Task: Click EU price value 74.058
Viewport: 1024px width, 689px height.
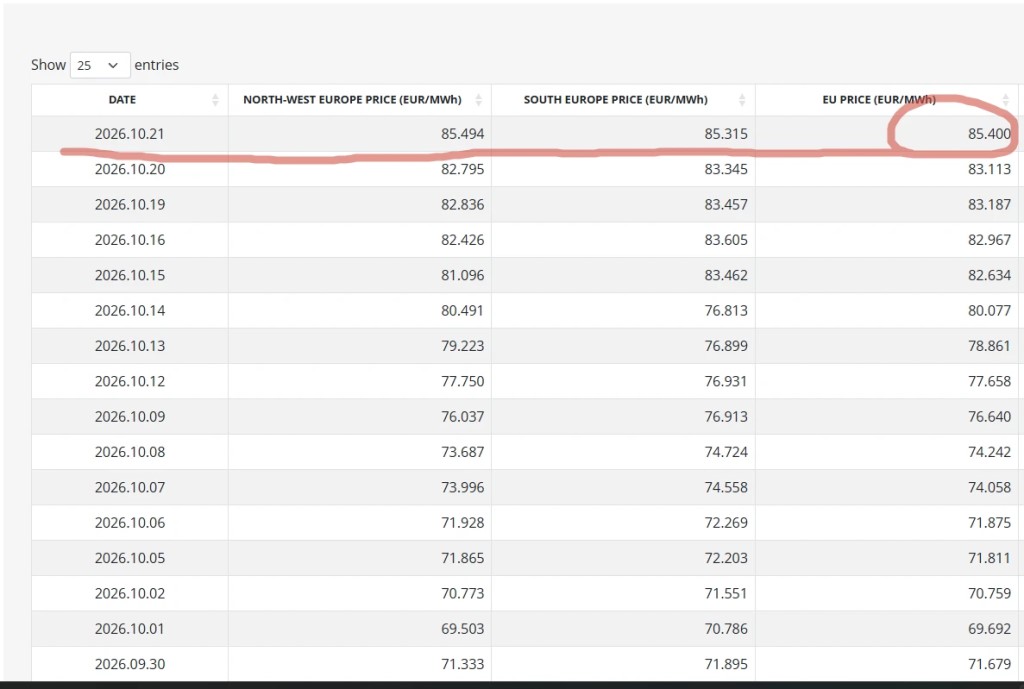Action: (x=989, y=487)
